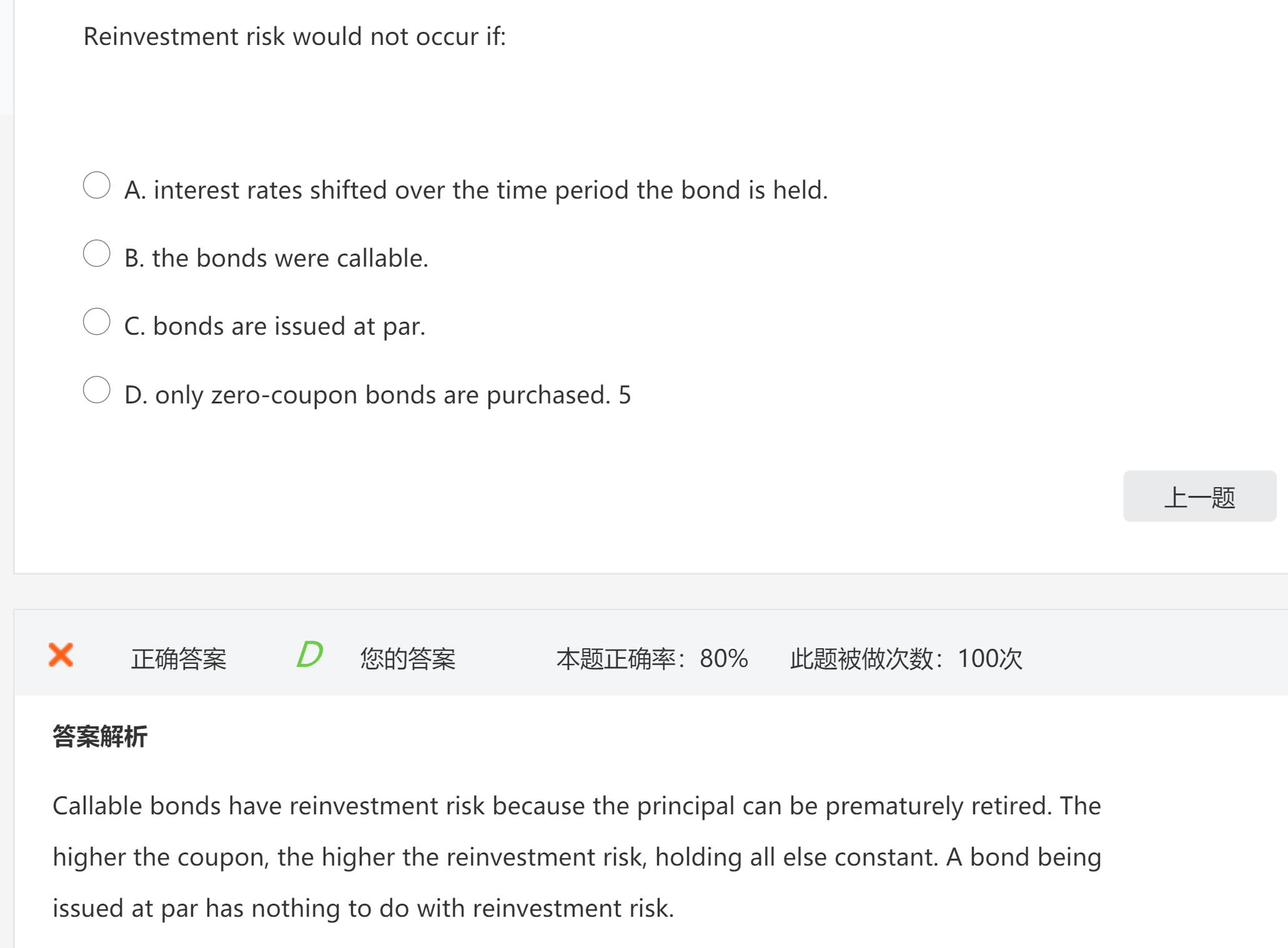Click the green D correct answer letter

tap(309, 655)
